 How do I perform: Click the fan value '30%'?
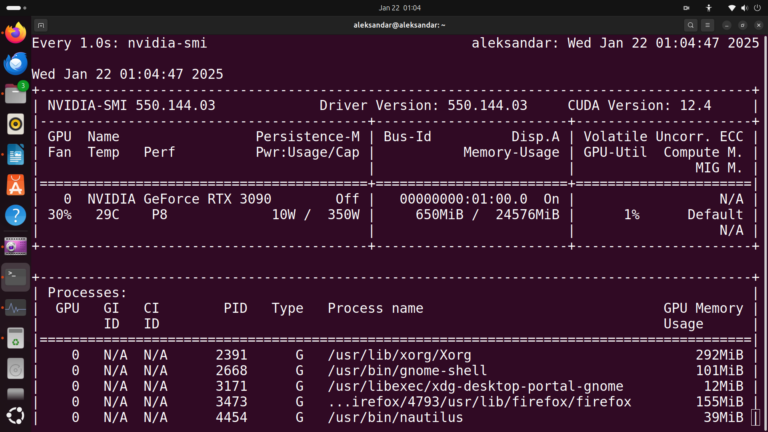pos(59,215)
